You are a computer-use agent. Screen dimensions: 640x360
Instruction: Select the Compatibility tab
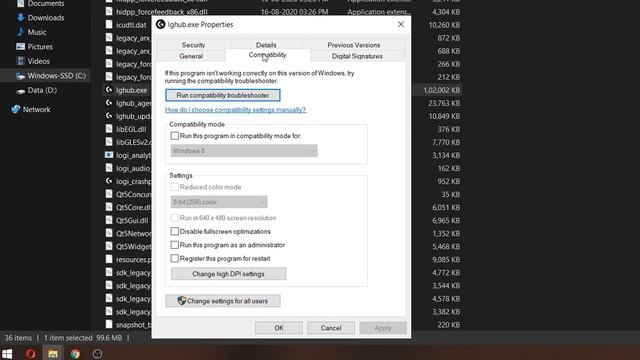click(268, 55)
